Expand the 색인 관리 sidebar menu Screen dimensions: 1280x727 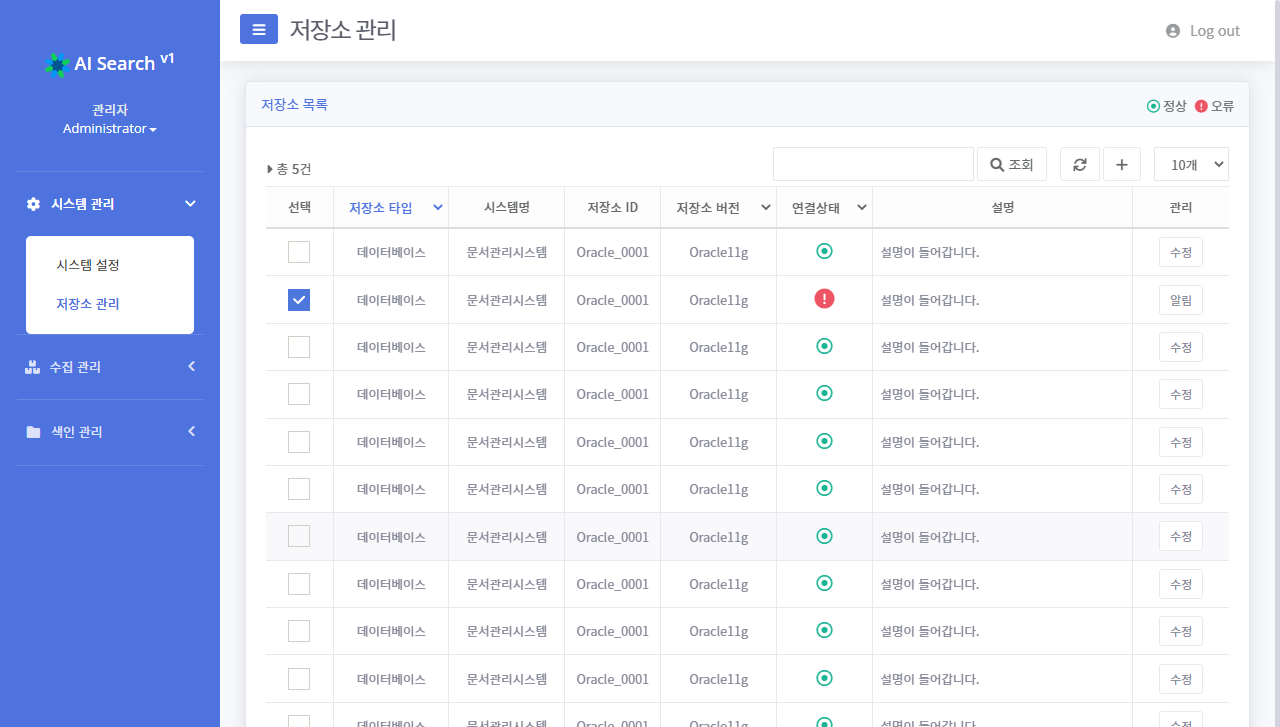(110, 432)
